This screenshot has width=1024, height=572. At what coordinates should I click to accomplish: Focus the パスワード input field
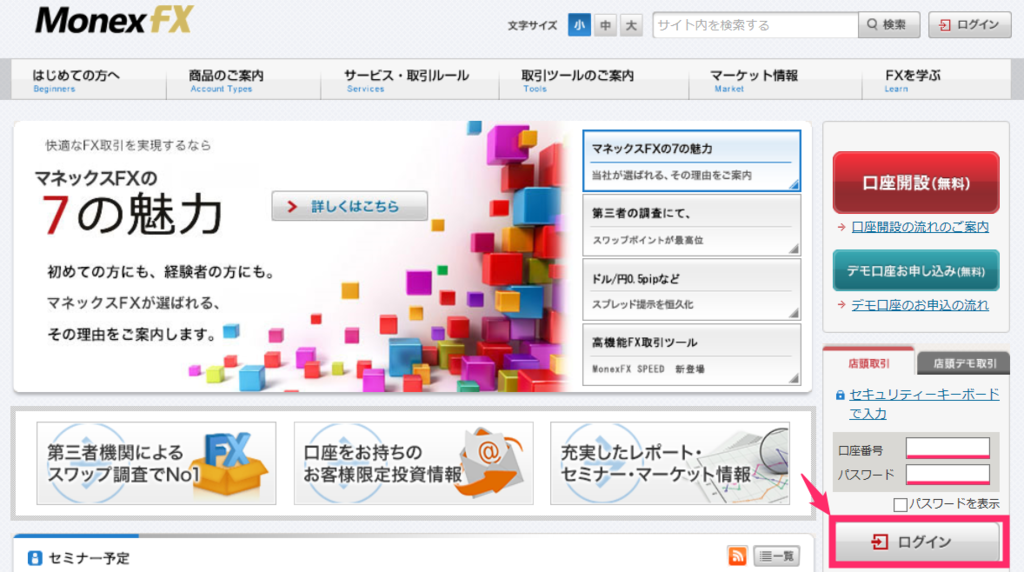tap(948, 474)
